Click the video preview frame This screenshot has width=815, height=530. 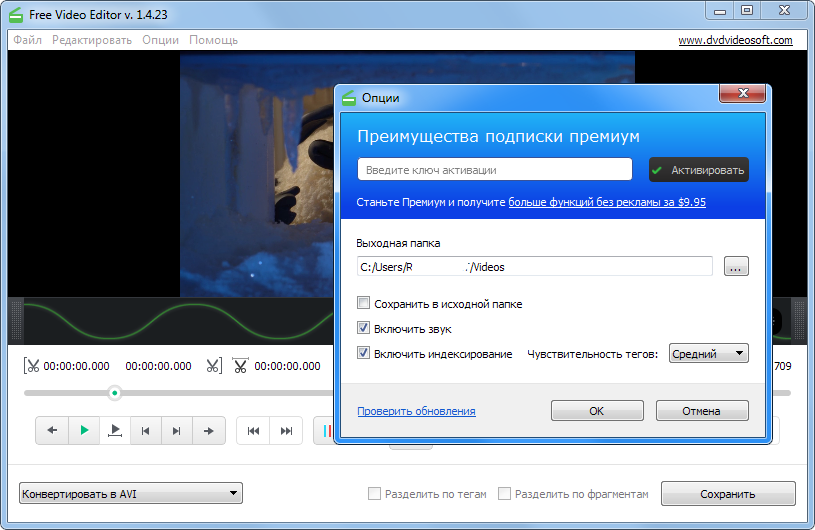[x=257, y=174]
